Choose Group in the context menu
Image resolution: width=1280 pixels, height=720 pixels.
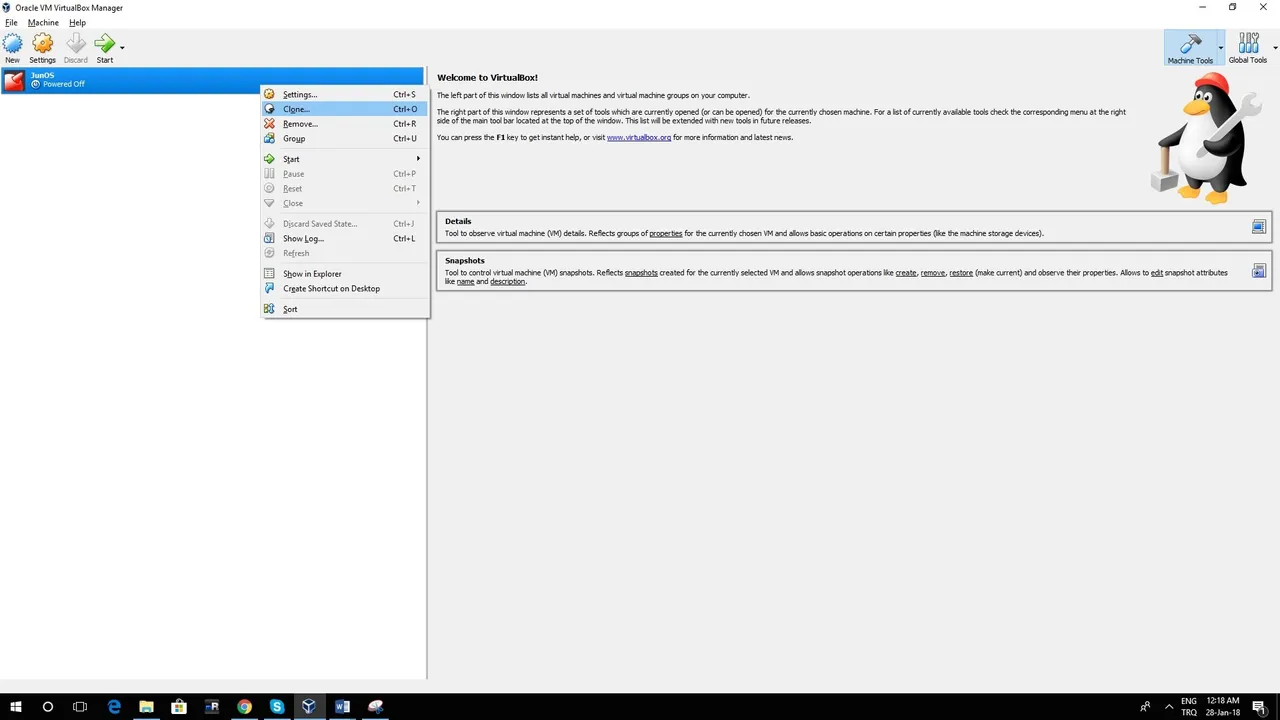click(x=345, y=138)
